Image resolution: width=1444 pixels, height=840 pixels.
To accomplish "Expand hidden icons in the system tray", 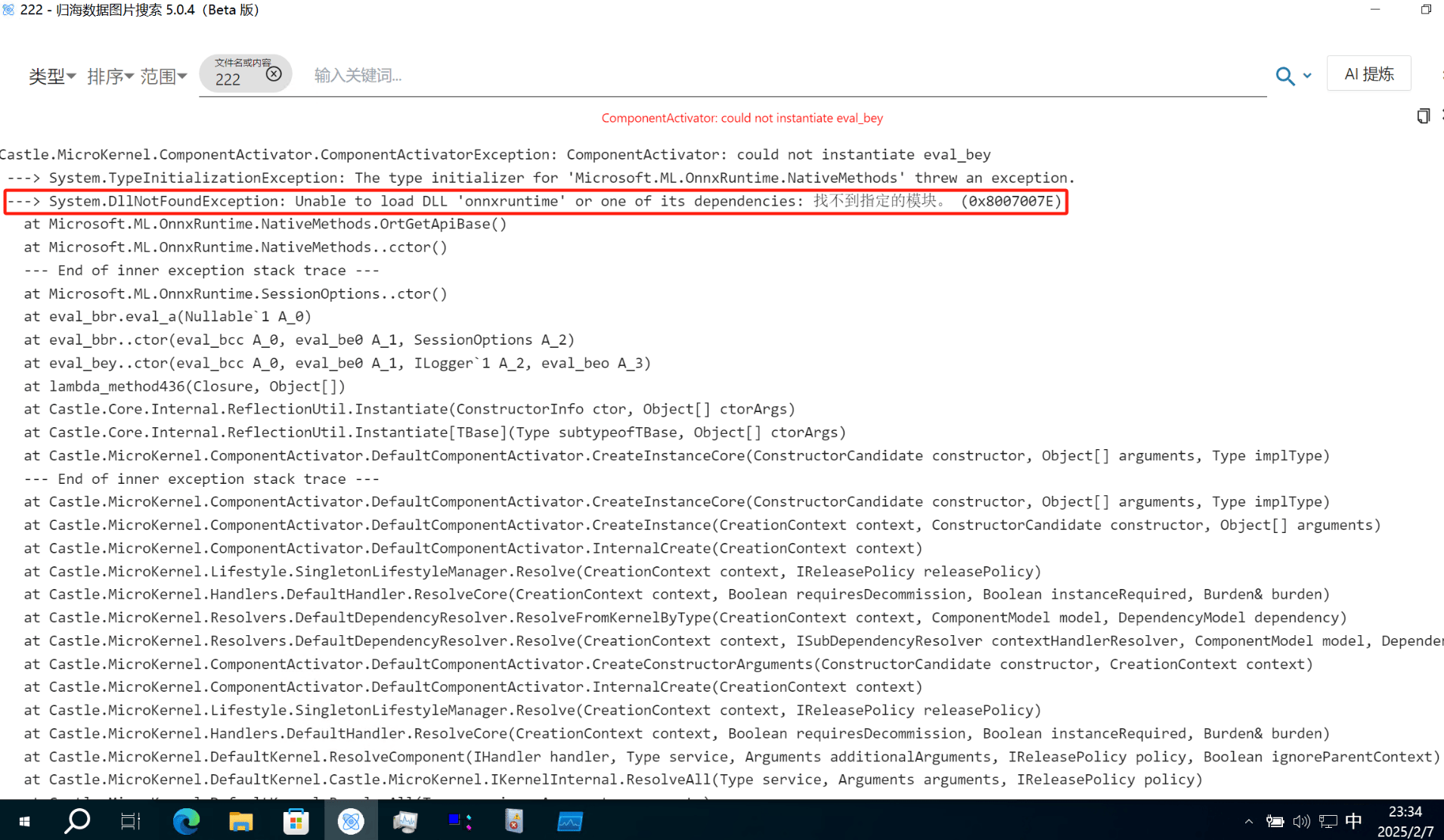I will 1249,821.
